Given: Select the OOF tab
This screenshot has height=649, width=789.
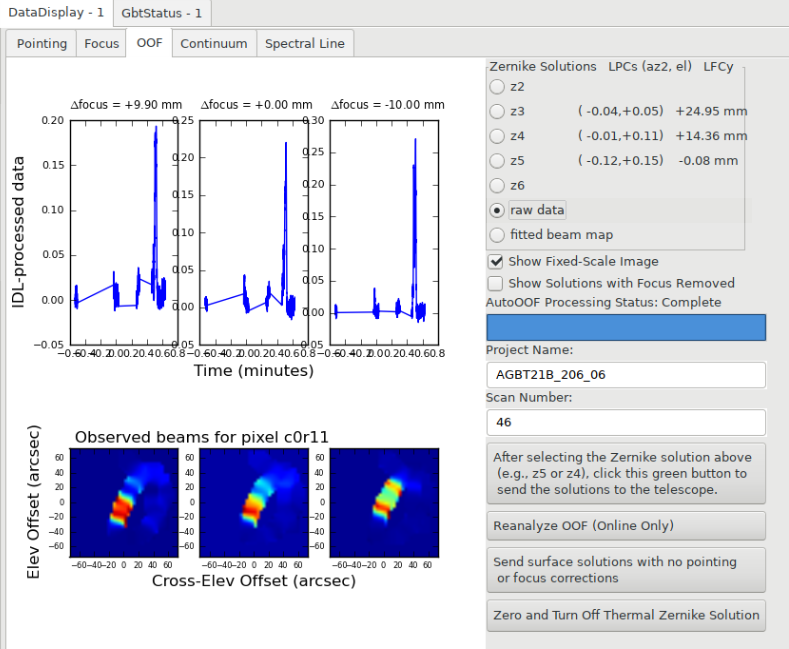Looking at the screenshot, I should point(149,43).
